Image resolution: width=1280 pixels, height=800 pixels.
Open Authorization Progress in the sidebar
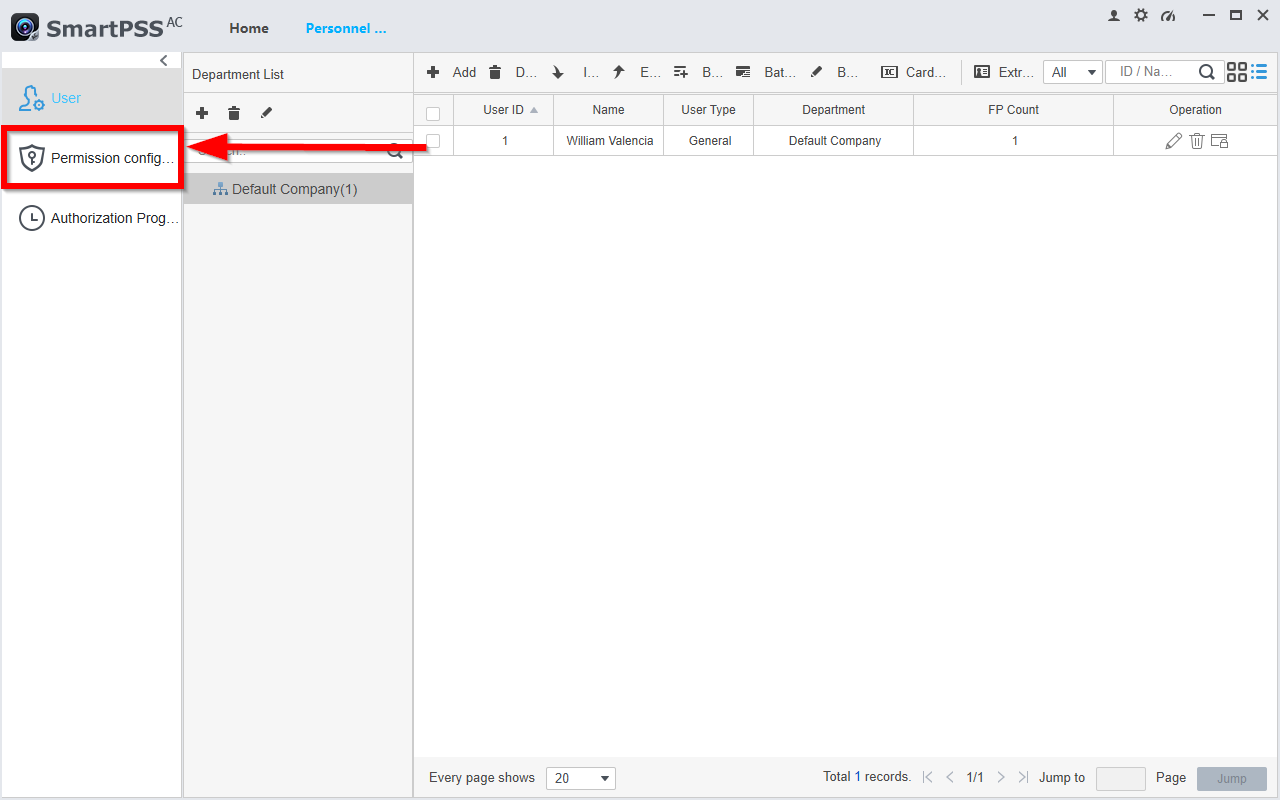point(97,218)
